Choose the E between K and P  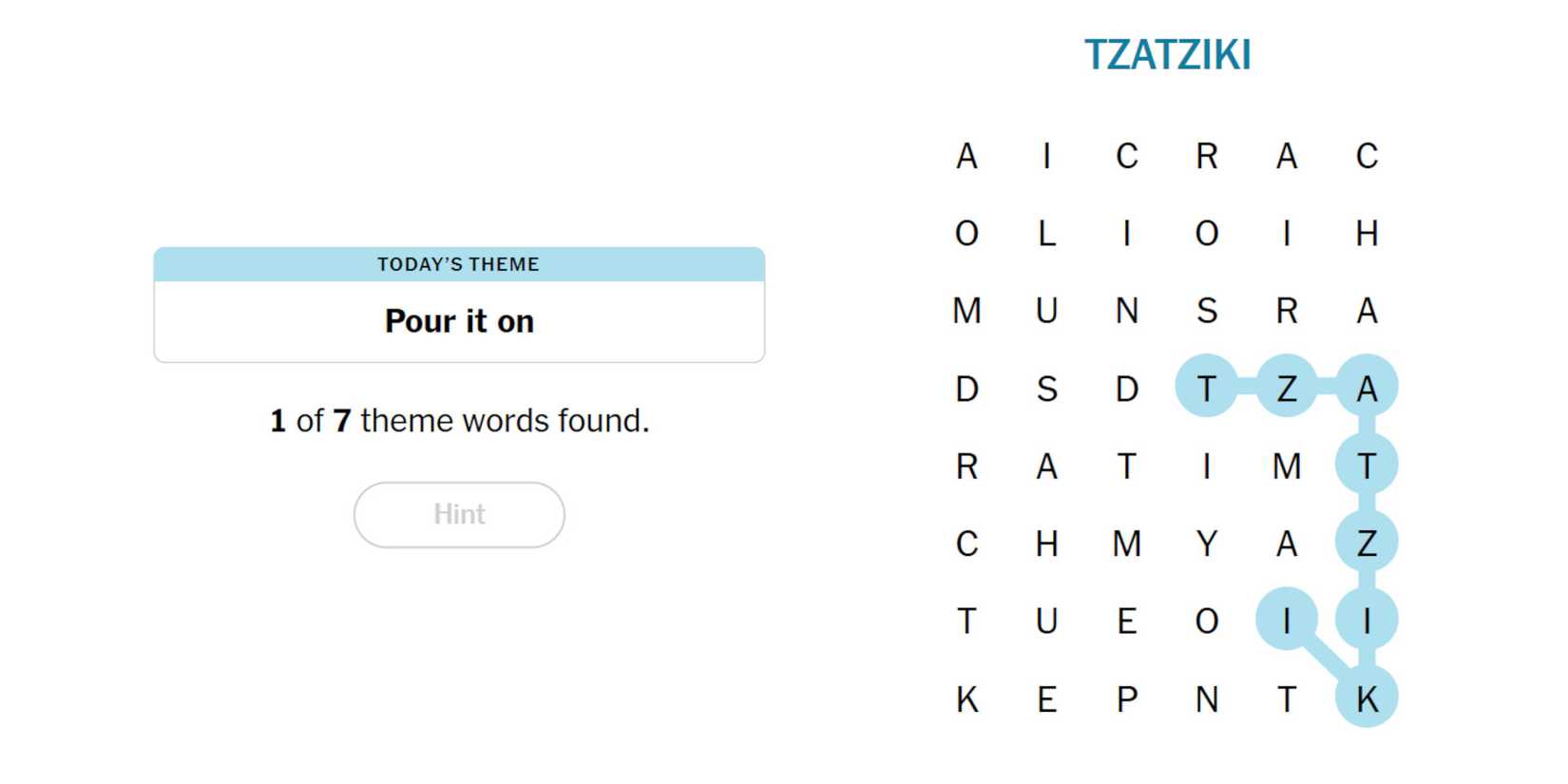[x=1047, y=699]
